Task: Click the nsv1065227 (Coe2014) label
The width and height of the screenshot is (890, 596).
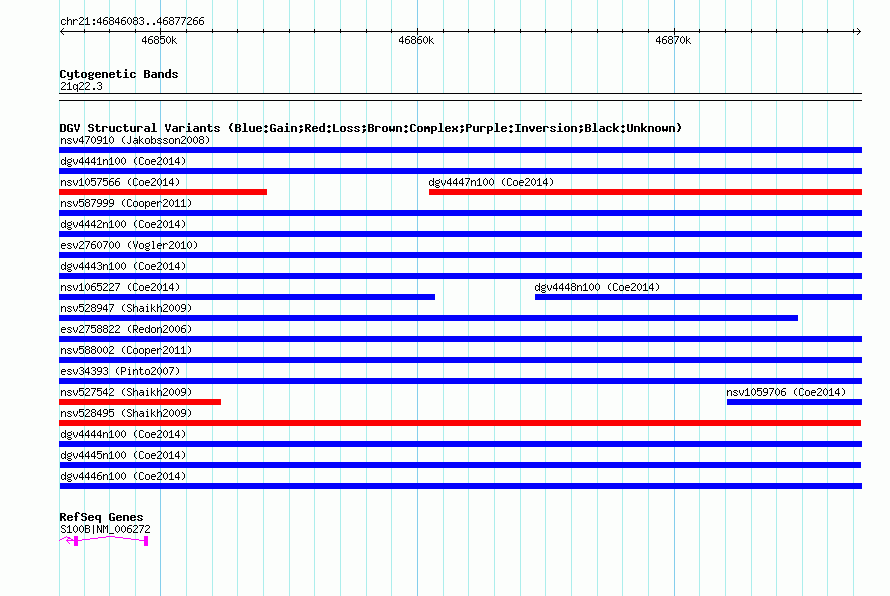Action: point(120,287)
